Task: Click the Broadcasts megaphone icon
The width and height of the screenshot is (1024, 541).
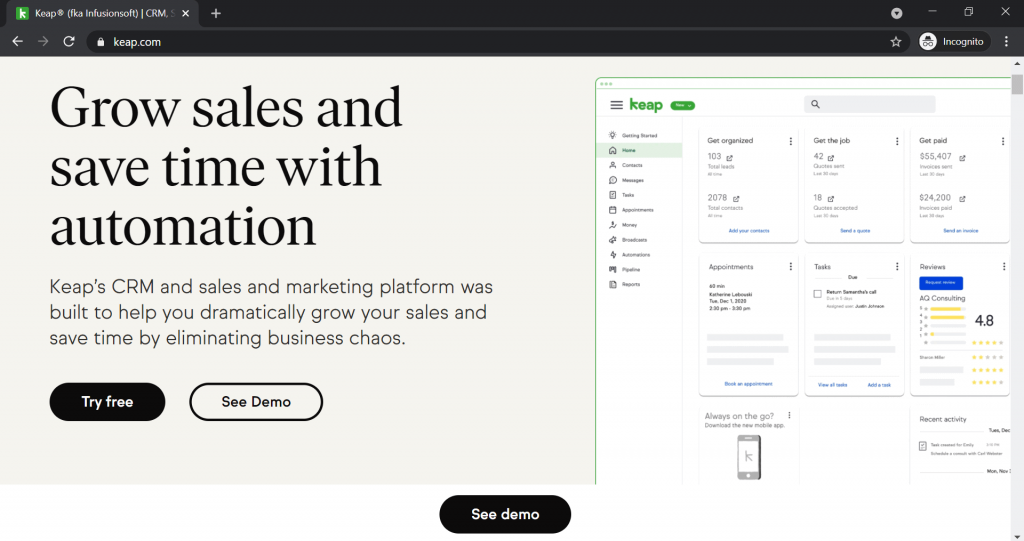Action: click(613, 240)
